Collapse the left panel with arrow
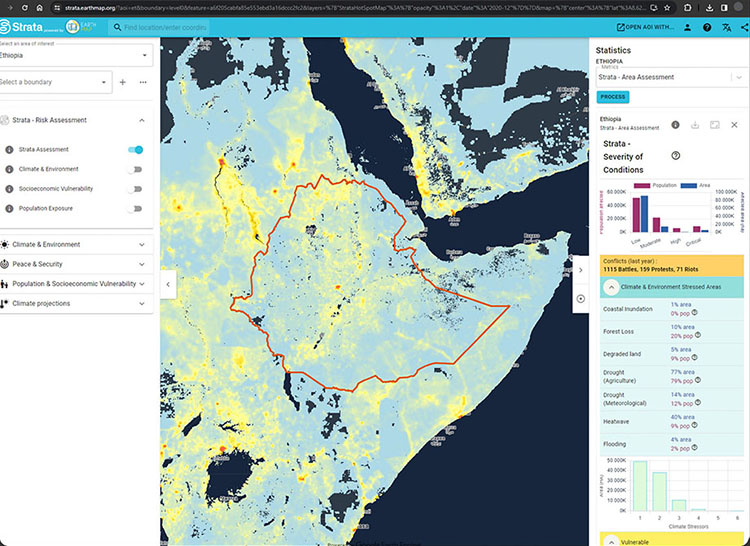The width and height of the screenshot is (750, 546). (x=168, y=284)
